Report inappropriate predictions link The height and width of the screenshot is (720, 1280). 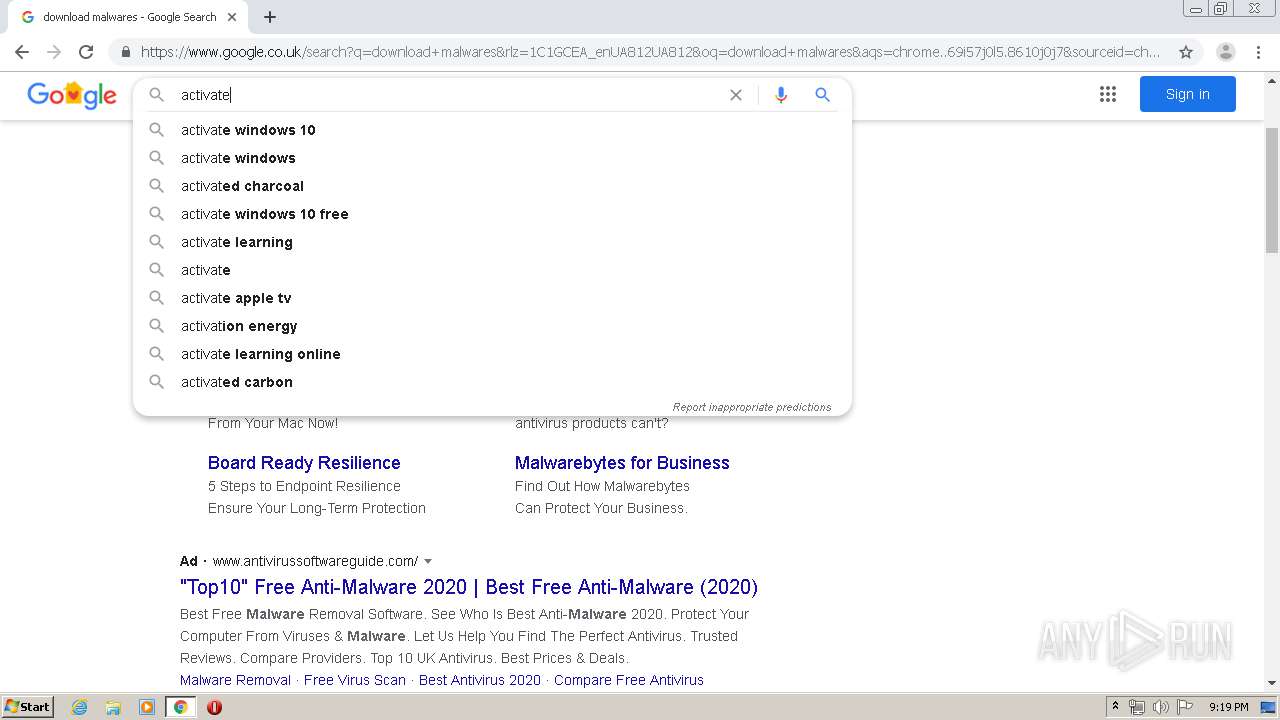pyautogui.click(x=752, y=407)
